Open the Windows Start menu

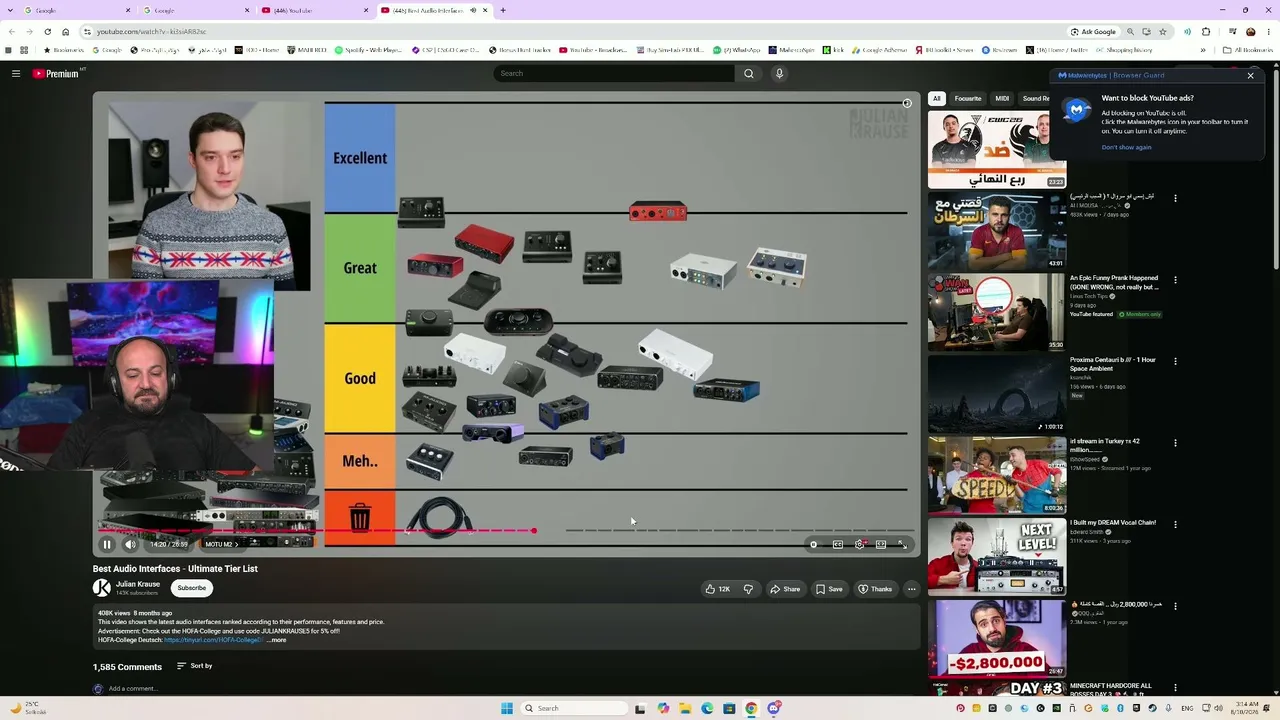[x=507, y=708]
